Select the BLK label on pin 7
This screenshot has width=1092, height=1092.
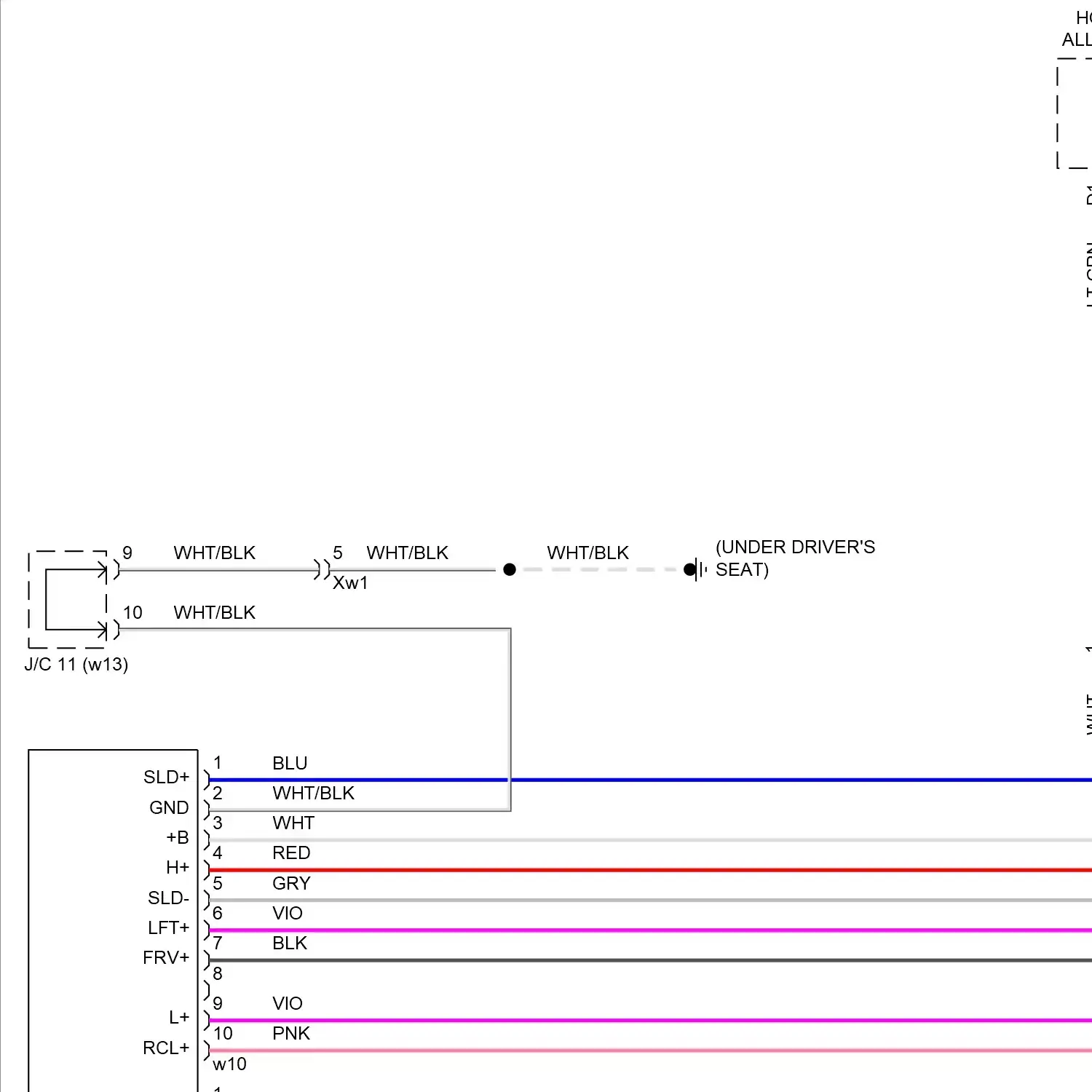coord(290,943)
